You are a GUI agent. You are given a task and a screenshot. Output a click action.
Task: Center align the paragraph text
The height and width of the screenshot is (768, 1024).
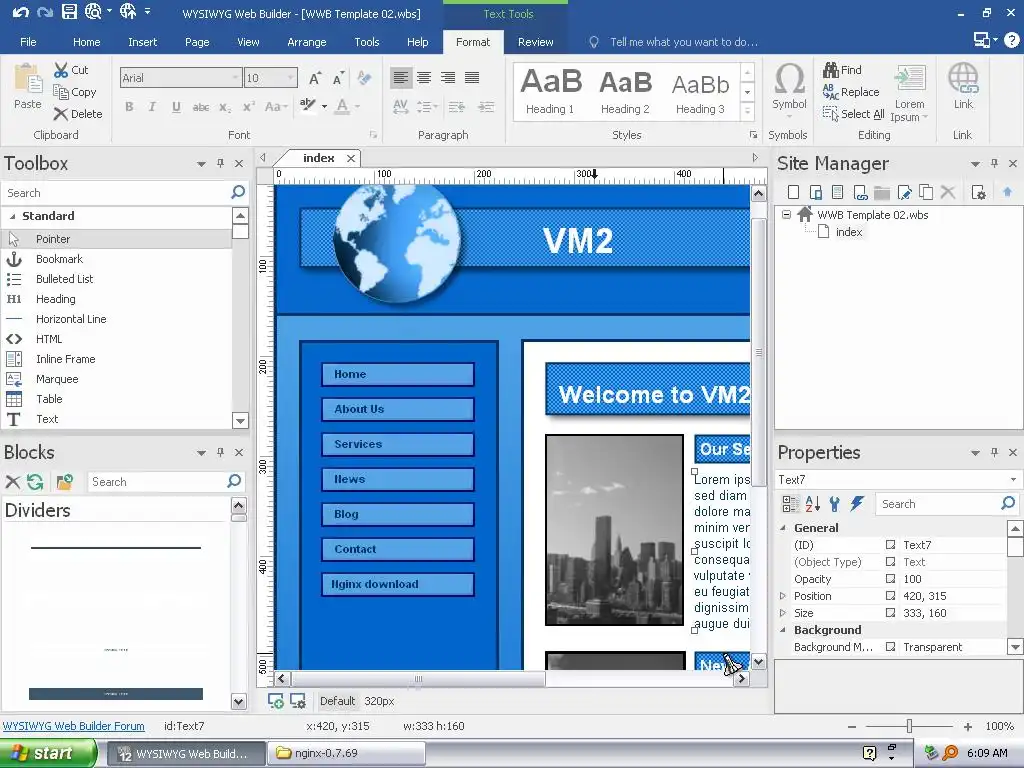coord(424,78)
